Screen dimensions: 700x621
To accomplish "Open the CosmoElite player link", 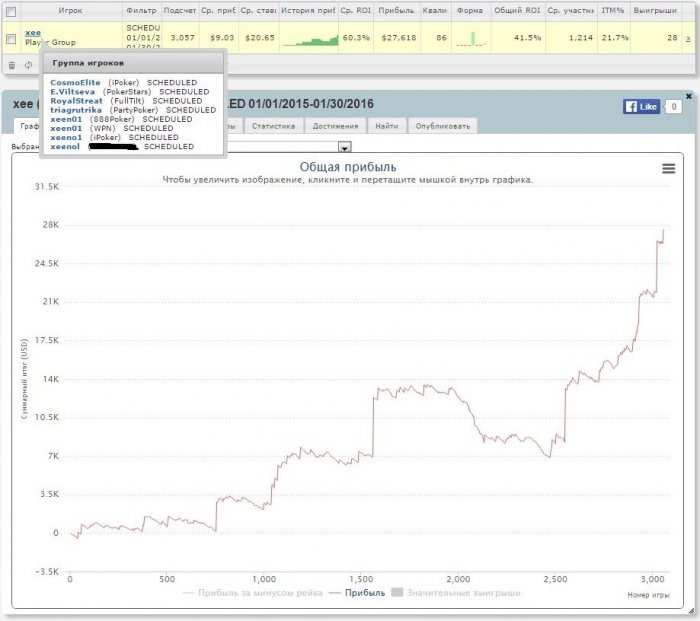I will tap(75, 83).
